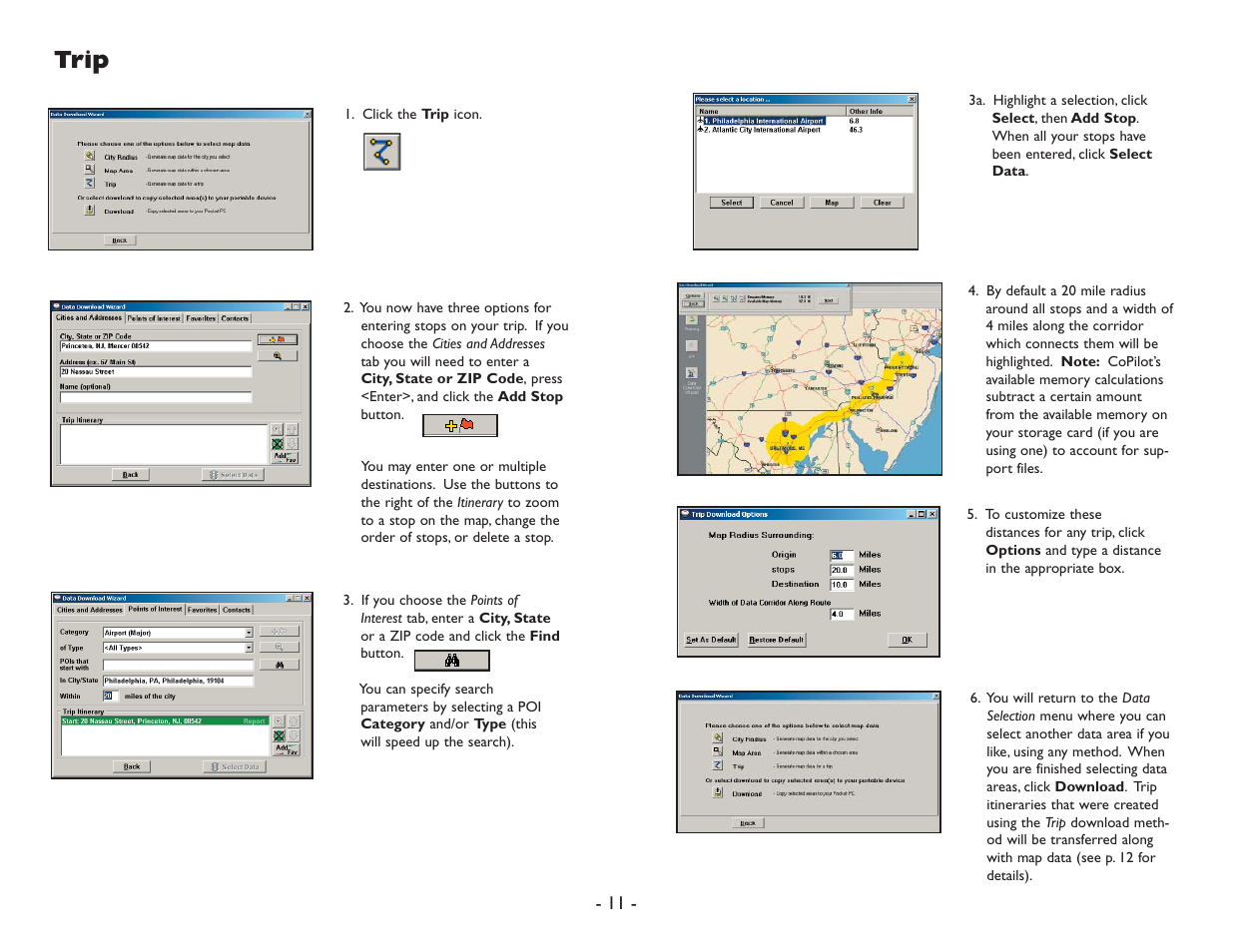Move up arrow beside Nassau Street itinerary row
This screenshot has height=952, width=1233.
pyautogui.click(x=294, y=720)
